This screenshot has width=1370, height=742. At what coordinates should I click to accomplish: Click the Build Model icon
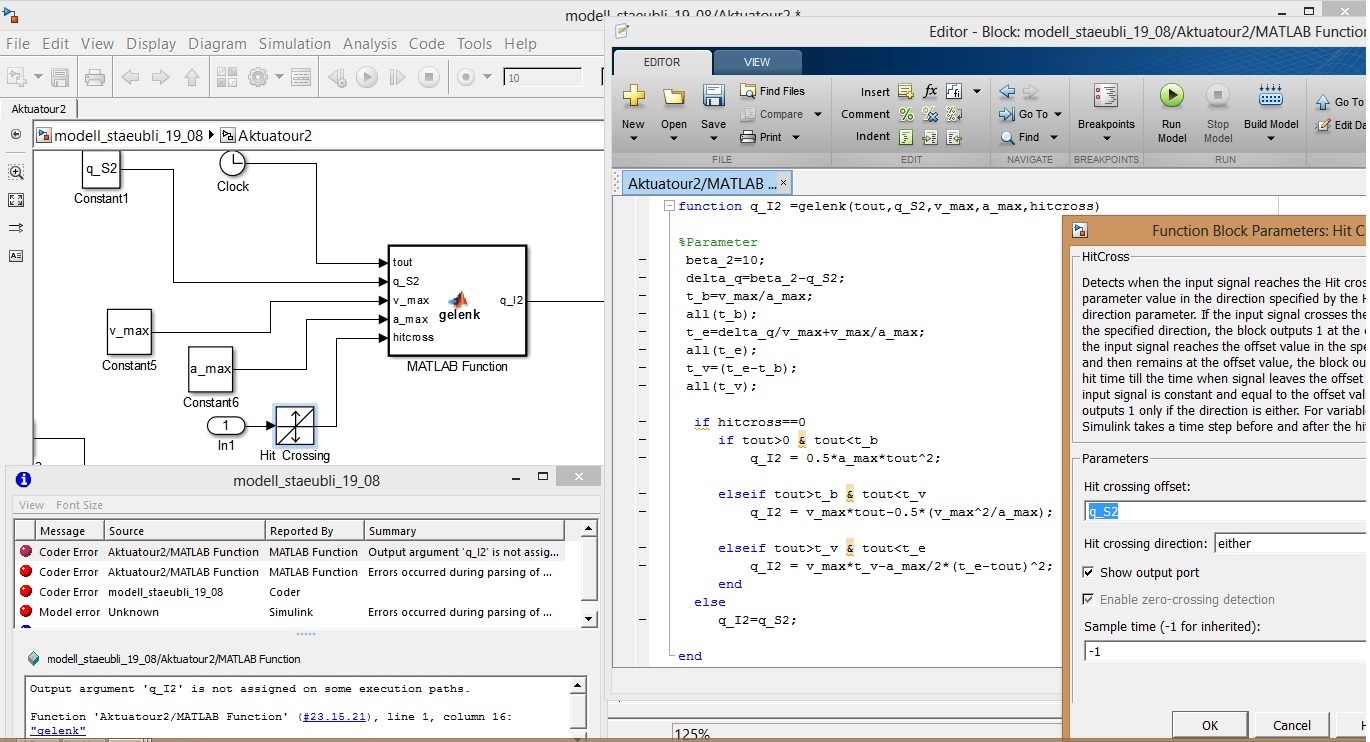click(1270, 96)
